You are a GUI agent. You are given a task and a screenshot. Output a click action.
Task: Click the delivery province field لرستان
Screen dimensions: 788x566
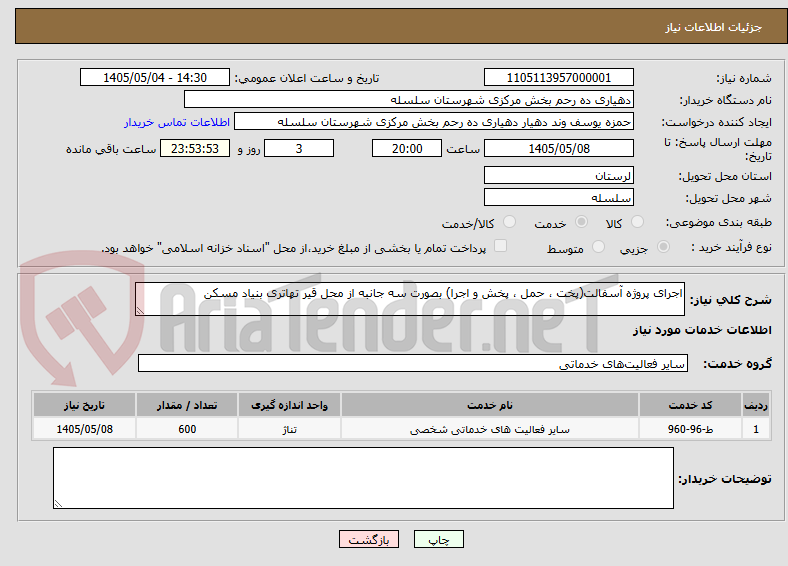point(559,175)
